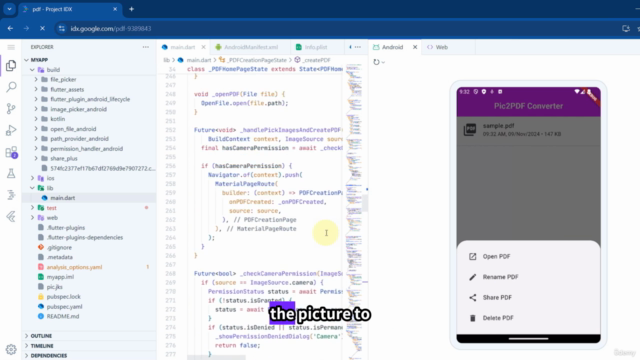This screenshot has height=360, width=640.
Task: Select Rename PDF in bottom sheet
Action: 528,277
